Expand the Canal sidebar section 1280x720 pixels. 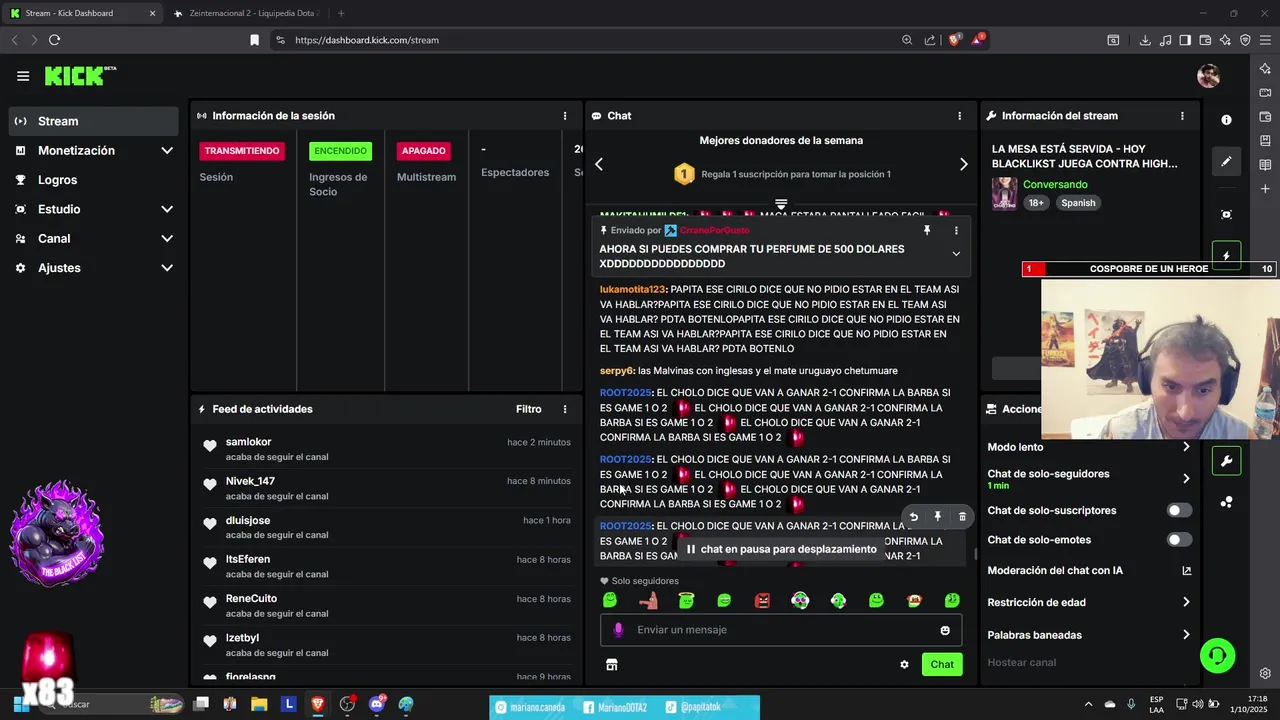pos(166,238)
